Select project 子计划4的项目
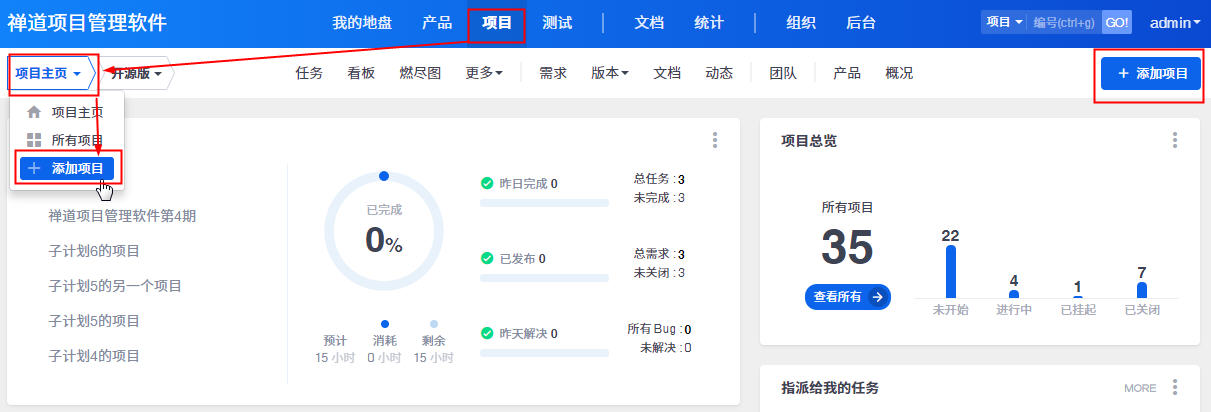 click(x=94, y=355)
